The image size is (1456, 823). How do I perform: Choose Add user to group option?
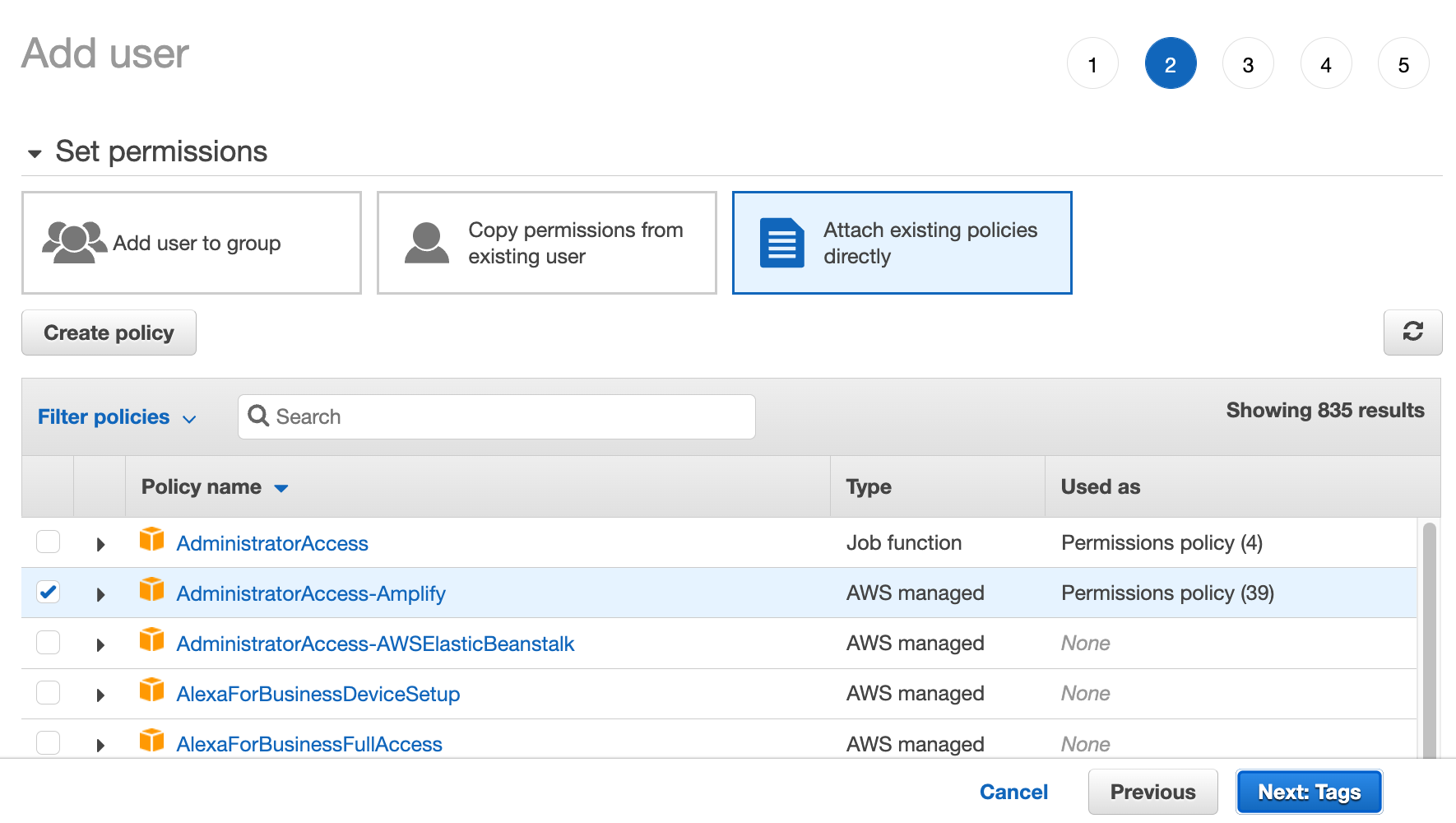192,243
